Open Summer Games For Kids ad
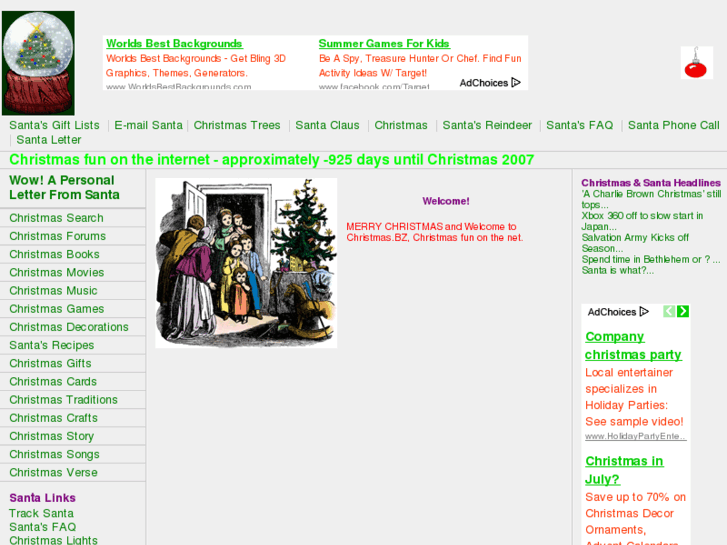This screenshot has height=545, width=727. pyautogui.click(x=384, y=44)
